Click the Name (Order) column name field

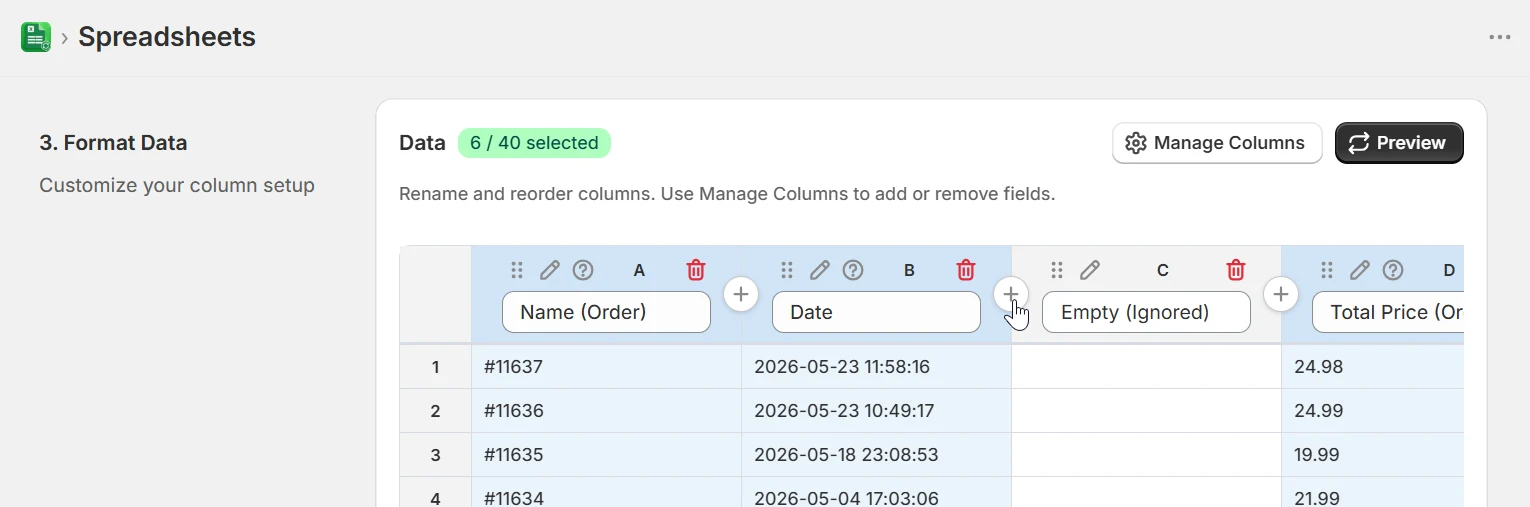pyautogui.click(x=606, y=312)
